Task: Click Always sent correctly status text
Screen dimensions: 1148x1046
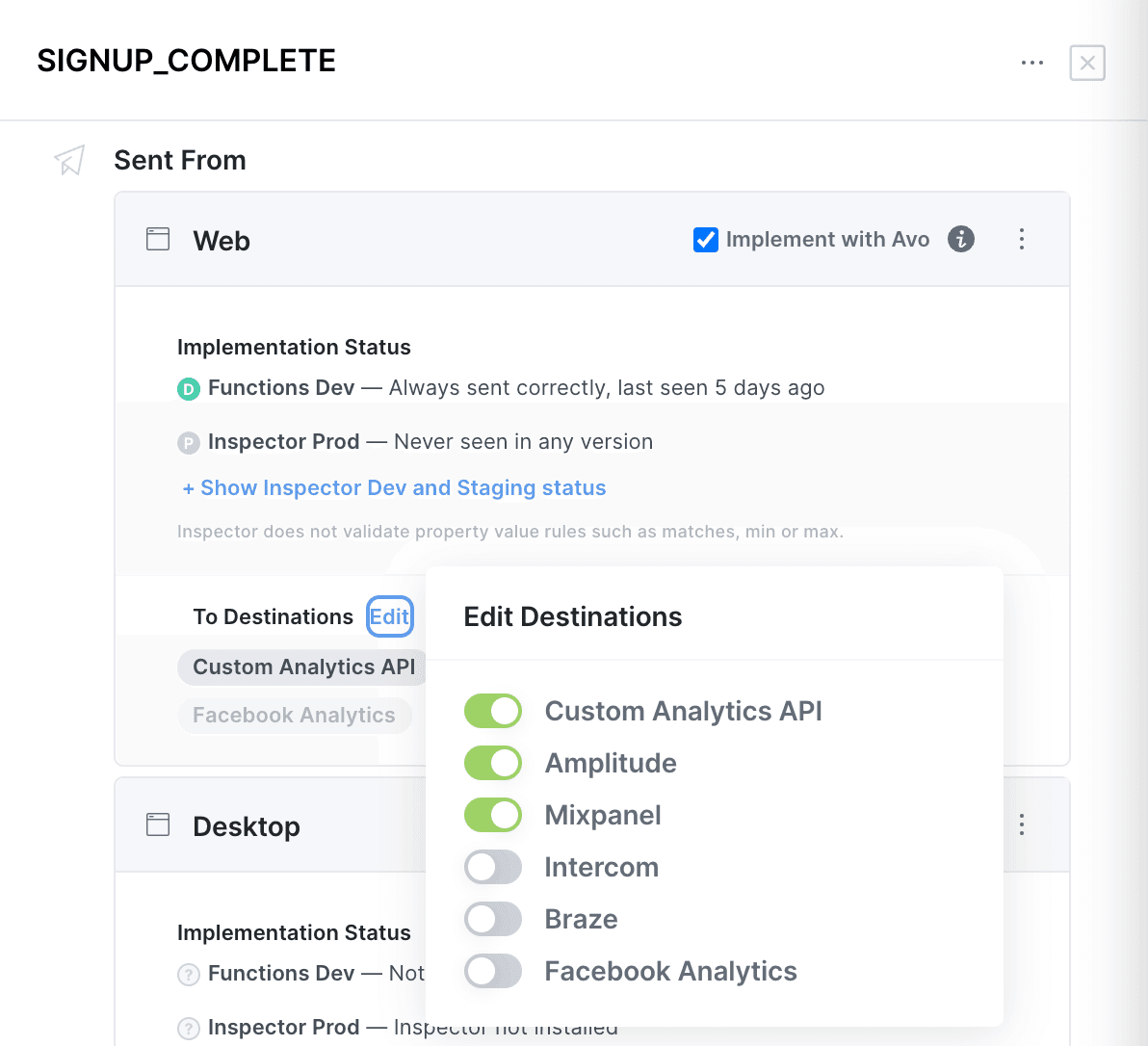Action: (607, 388)
